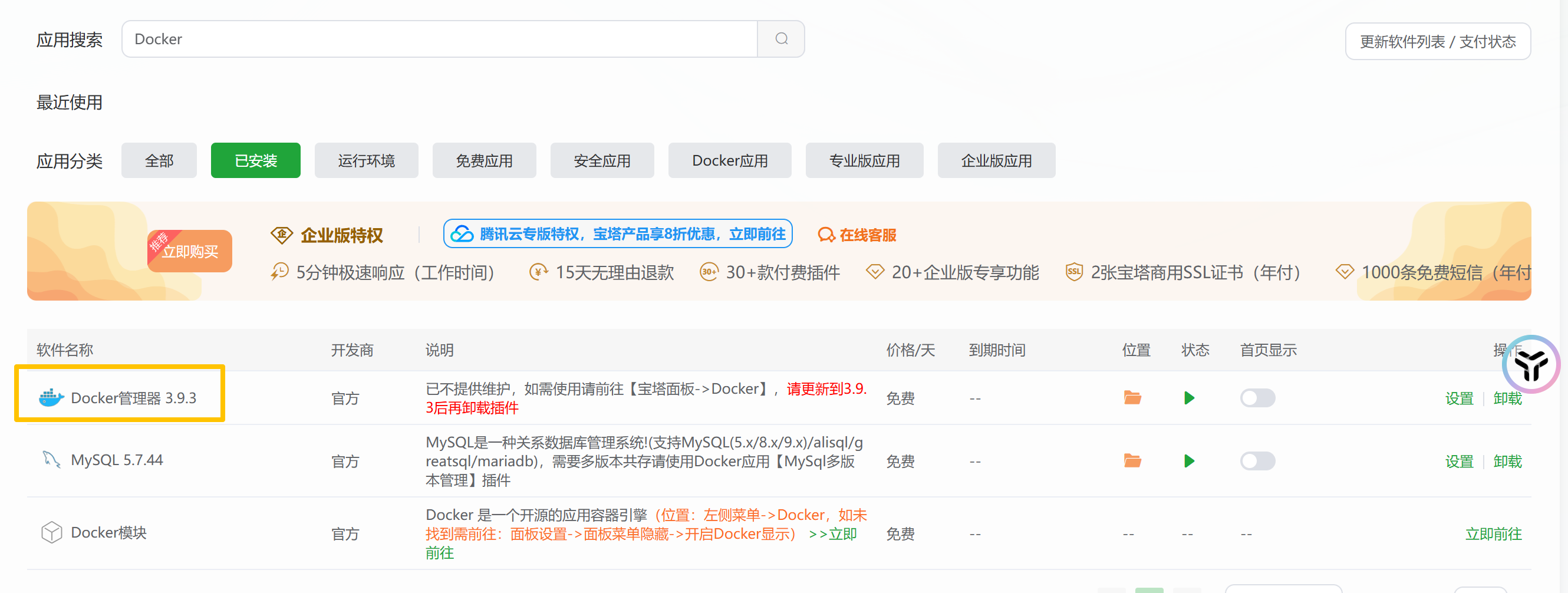Click 到期时间 column header

click(x=997, y=350)
